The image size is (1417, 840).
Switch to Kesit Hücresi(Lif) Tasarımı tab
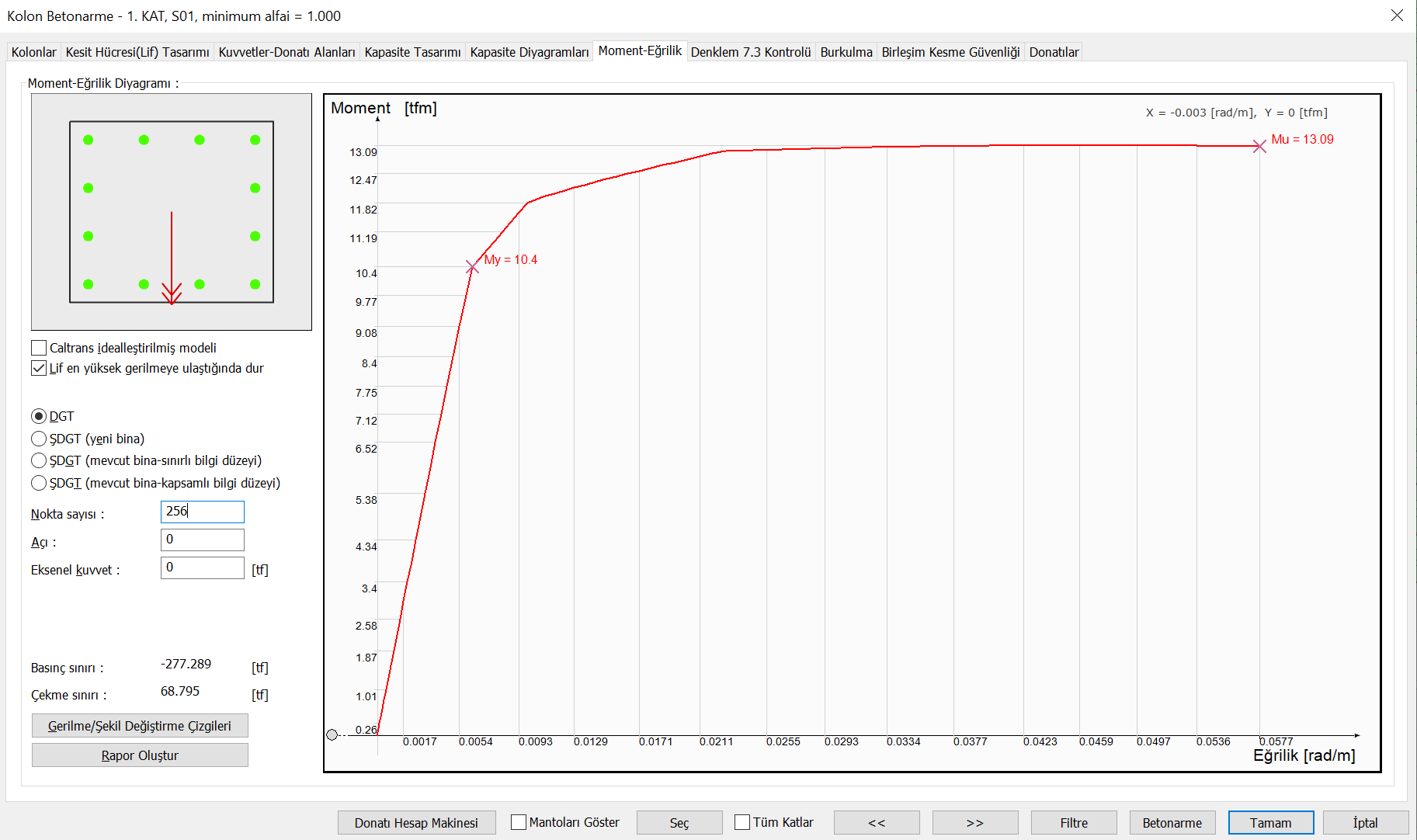137,52
